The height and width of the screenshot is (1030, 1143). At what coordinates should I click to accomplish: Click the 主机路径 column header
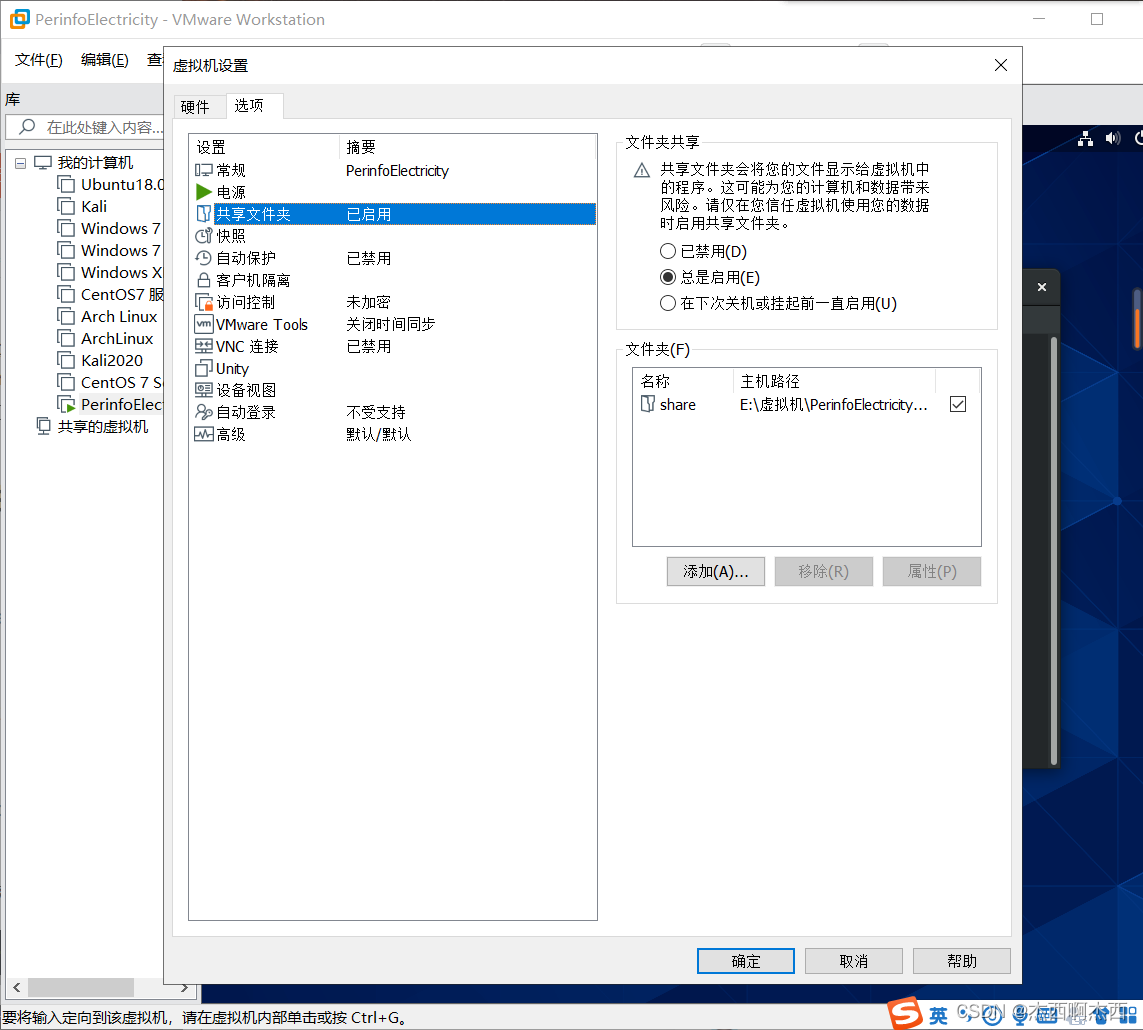point(834,381)
